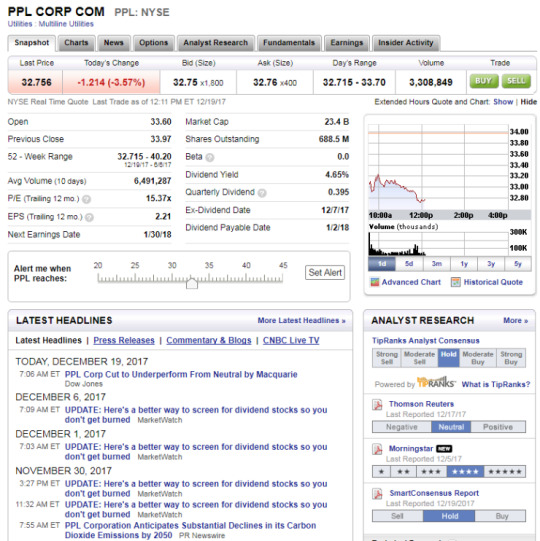Viewport: 540px width, 541px height.
Task: Select Latest Headlines filter
Action: click(48, 341)
